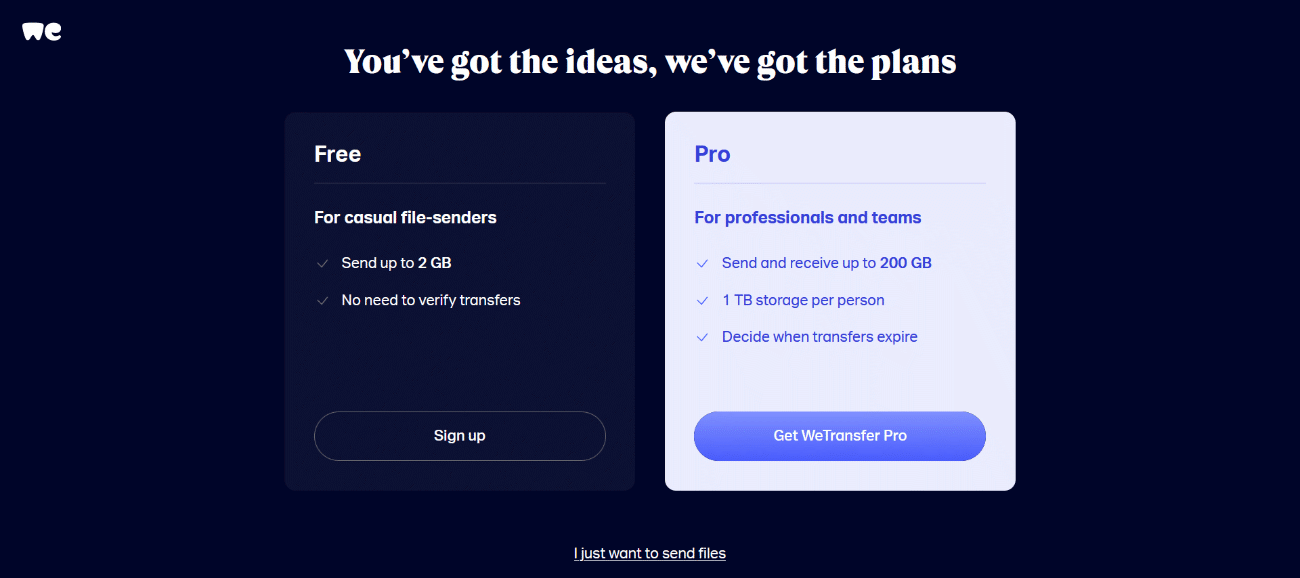Screen dimensions: 1300x578
Task: Click the For casual file-senders label
Action: click(405, 217)
